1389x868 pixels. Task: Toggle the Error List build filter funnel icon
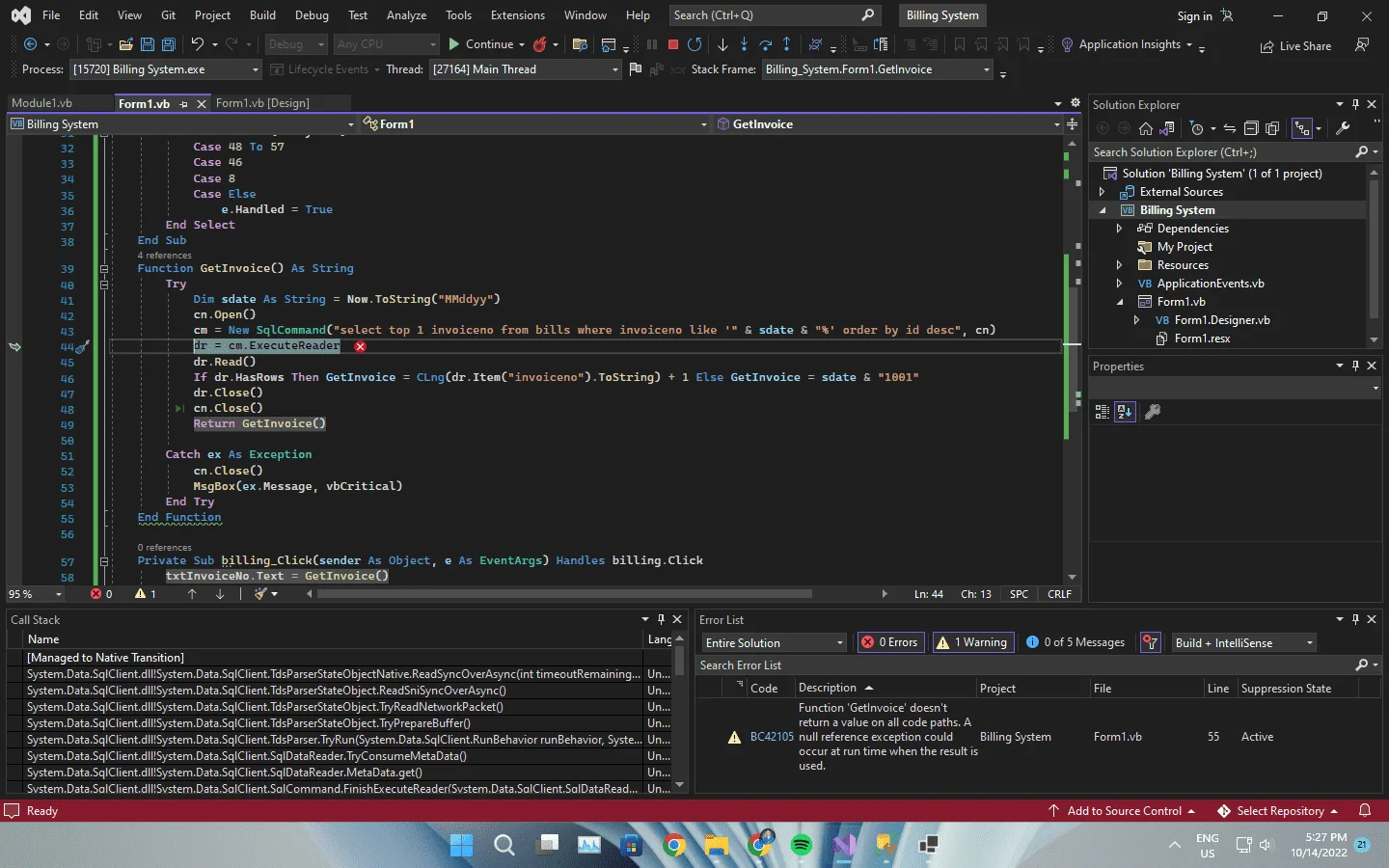(1150, 642)
